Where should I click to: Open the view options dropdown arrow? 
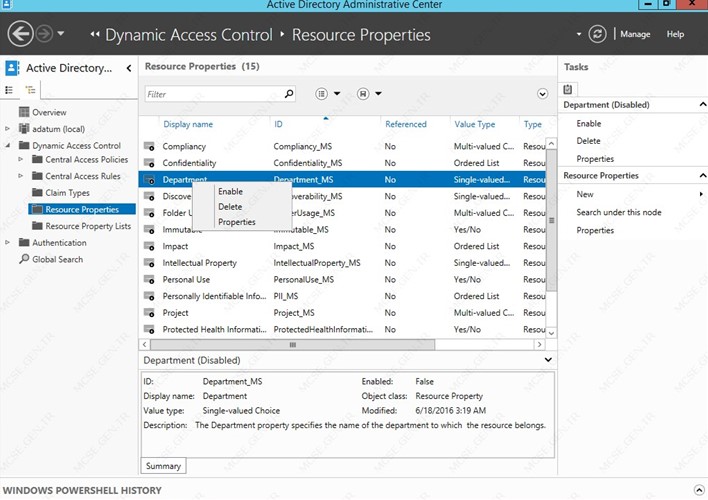(x=337, y=93)
